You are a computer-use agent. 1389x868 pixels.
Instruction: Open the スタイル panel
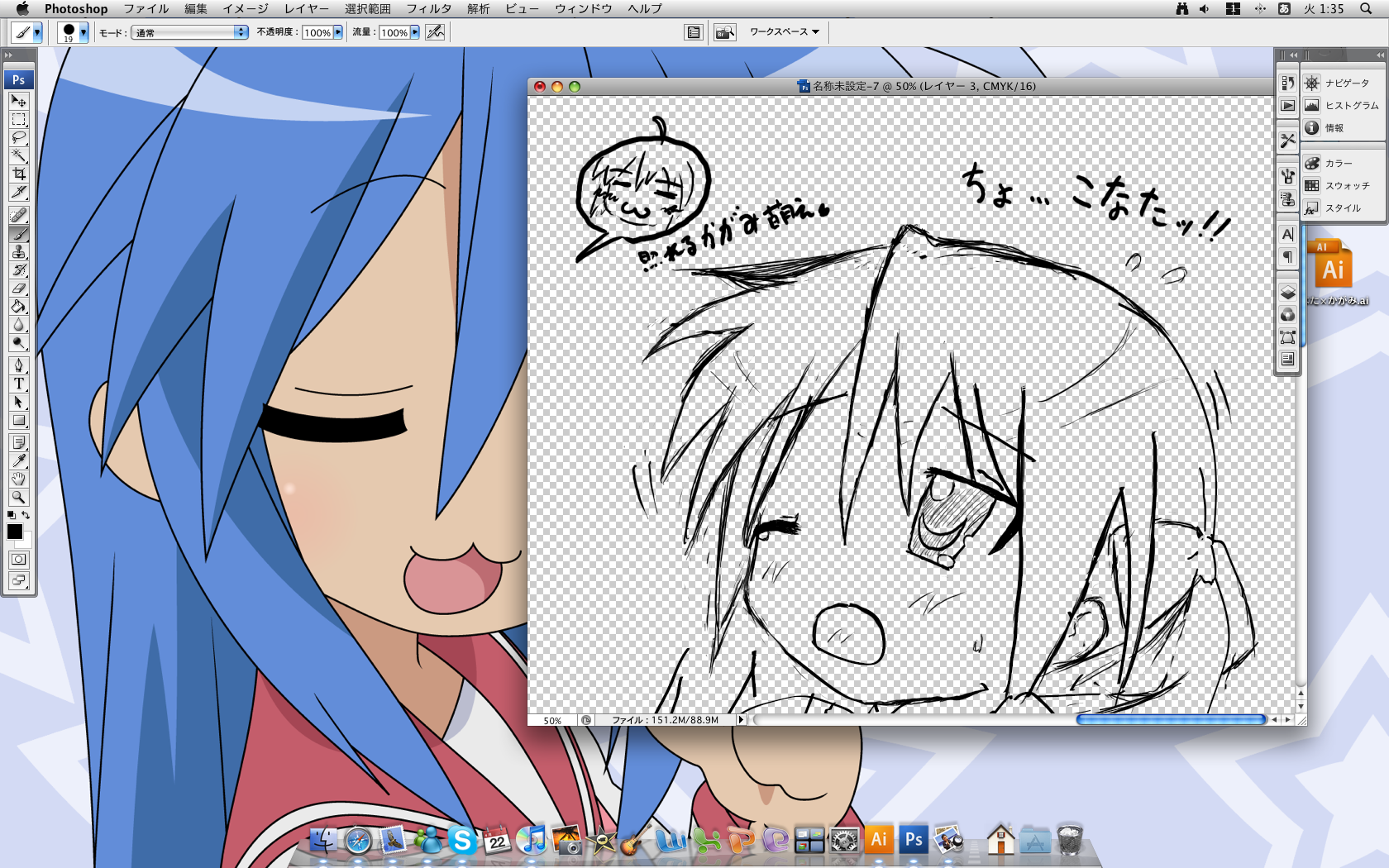point(1342,207)
